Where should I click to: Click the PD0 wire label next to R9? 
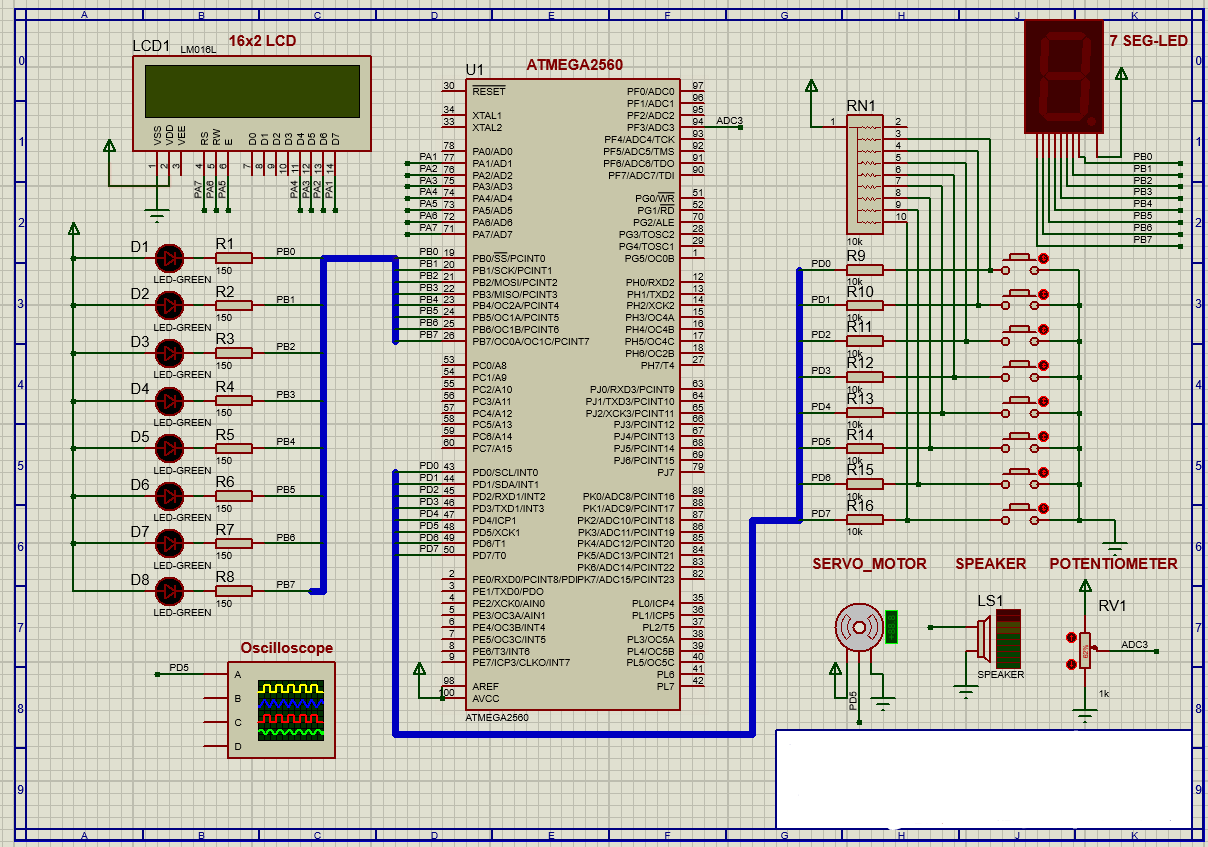[x=821, y=264]
